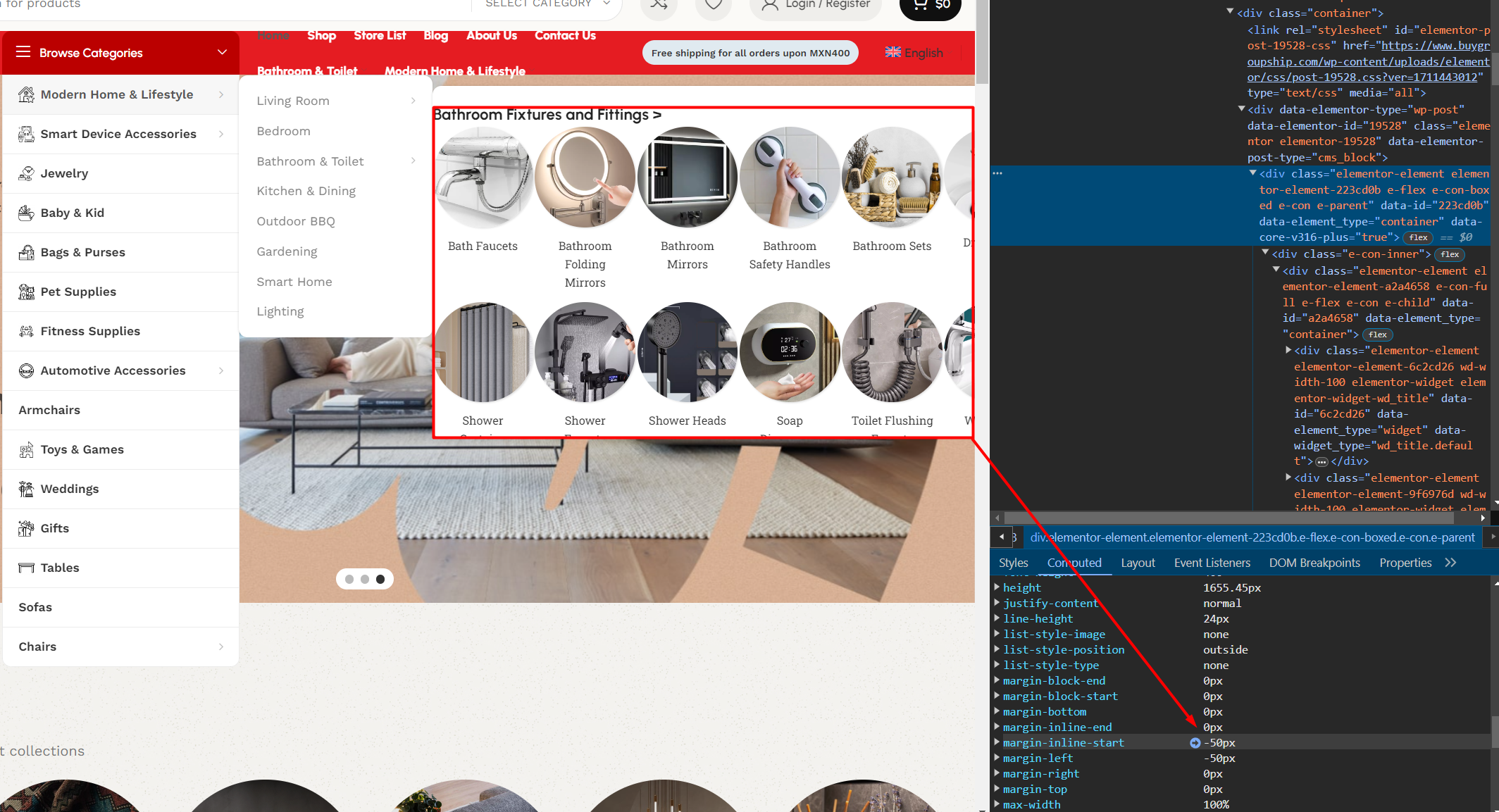This screenshot has width=1499, height=812.
Task: Click the Armchairs category row
Action: pyautogui.click(x=121, y=410)
